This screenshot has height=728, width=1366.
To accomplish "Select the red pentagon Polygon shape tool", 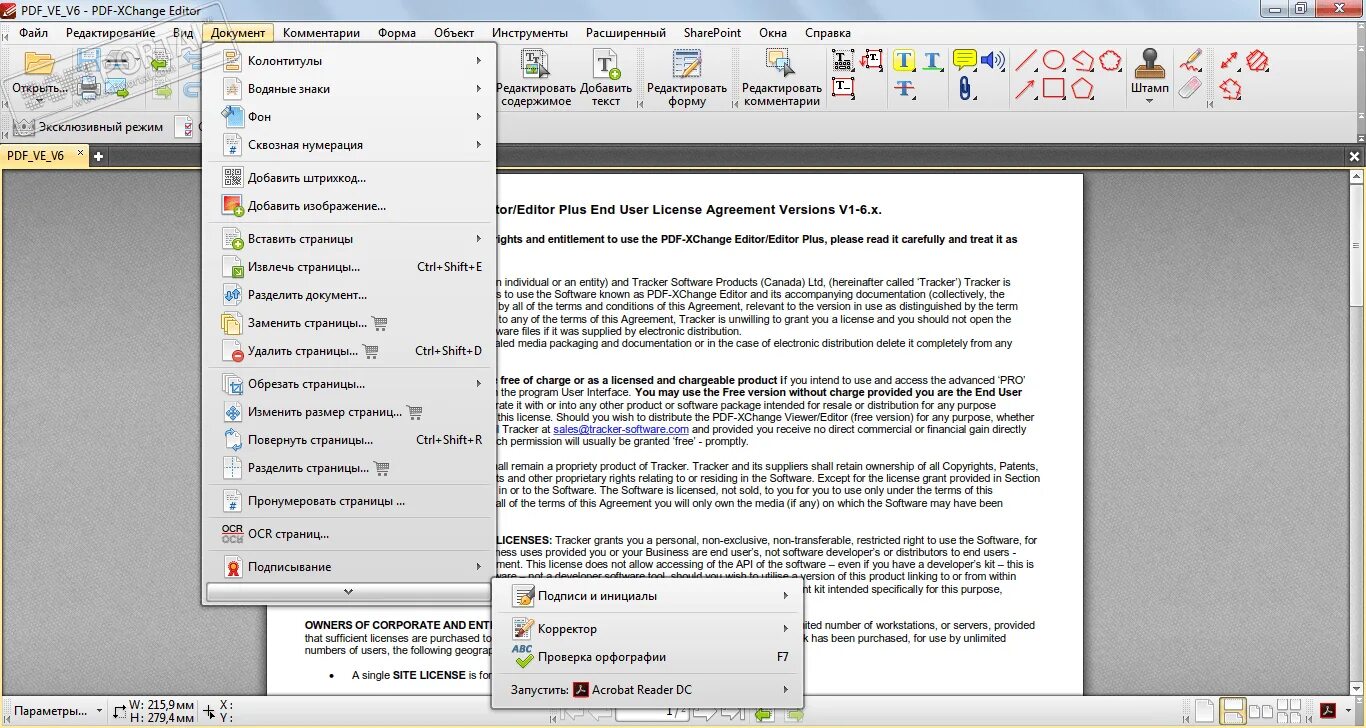I will click(1082, 88).
